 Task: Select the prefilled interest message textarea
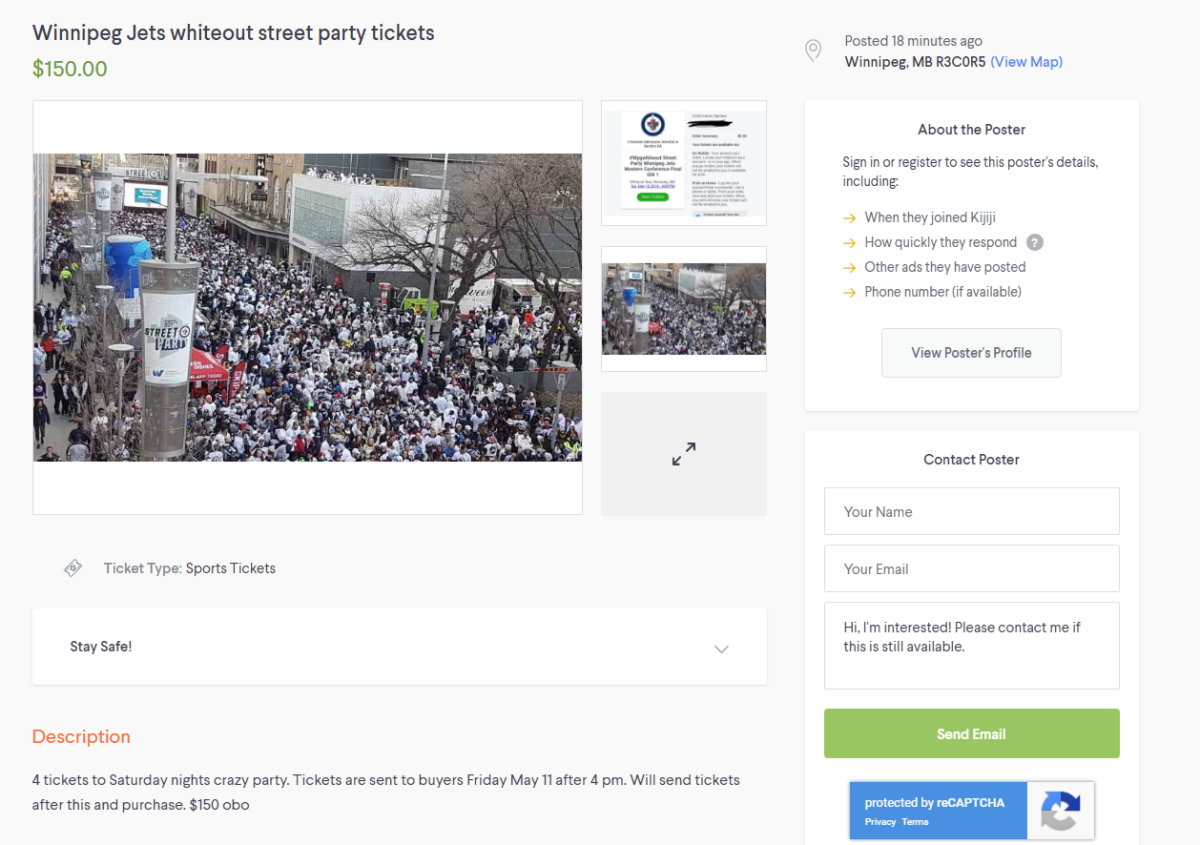pyautogui.click(x=971, y=645)
